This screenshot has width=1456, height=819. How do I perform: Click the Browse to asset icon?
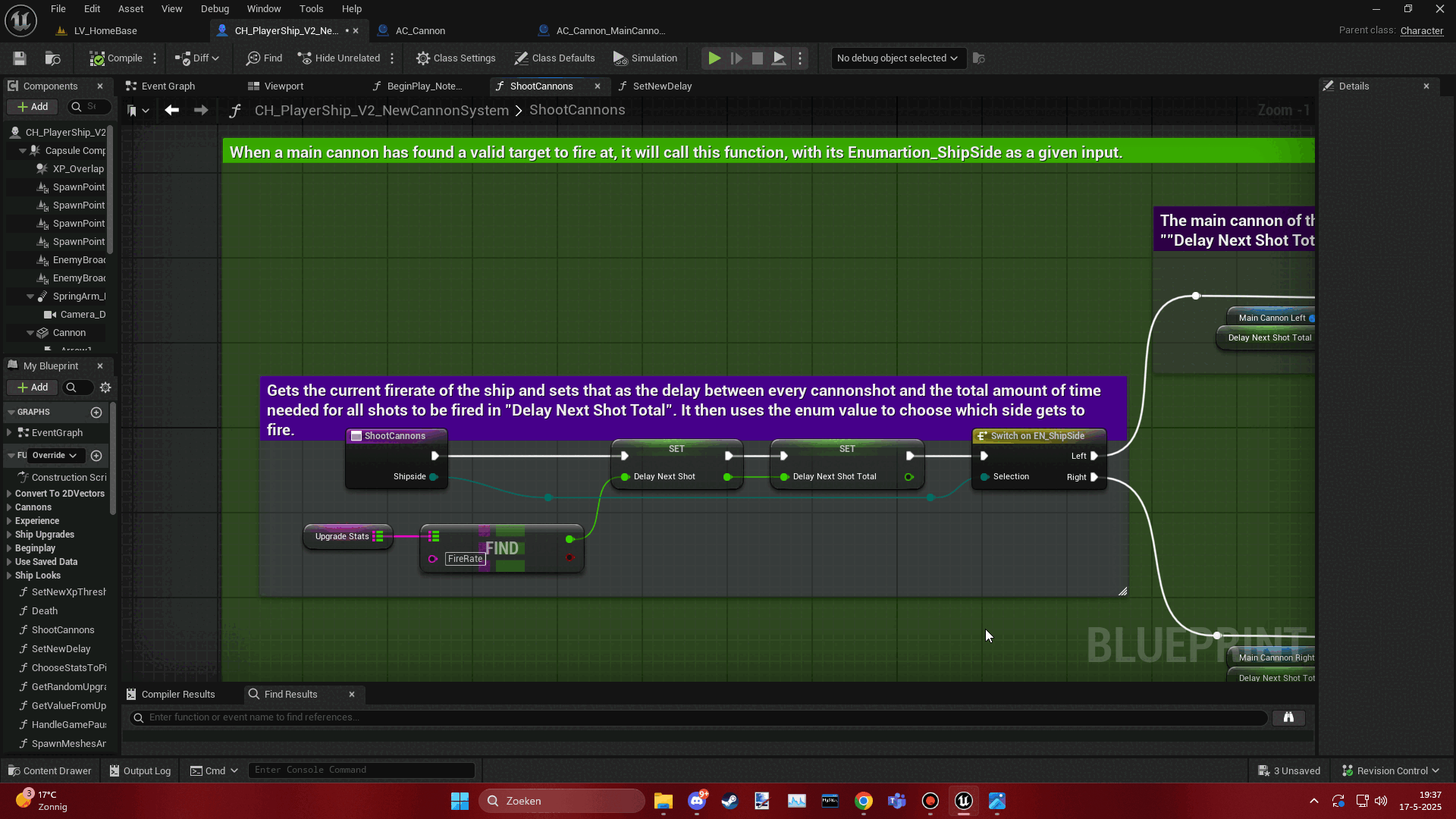52,58
